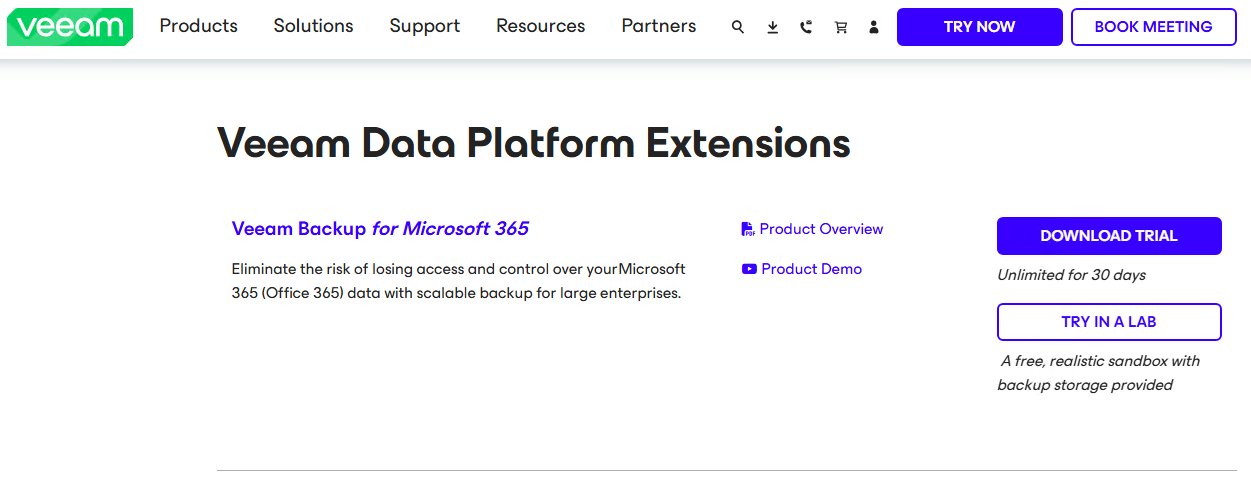Expand the Products menu

pyautogui.click(x=199, y=26)
